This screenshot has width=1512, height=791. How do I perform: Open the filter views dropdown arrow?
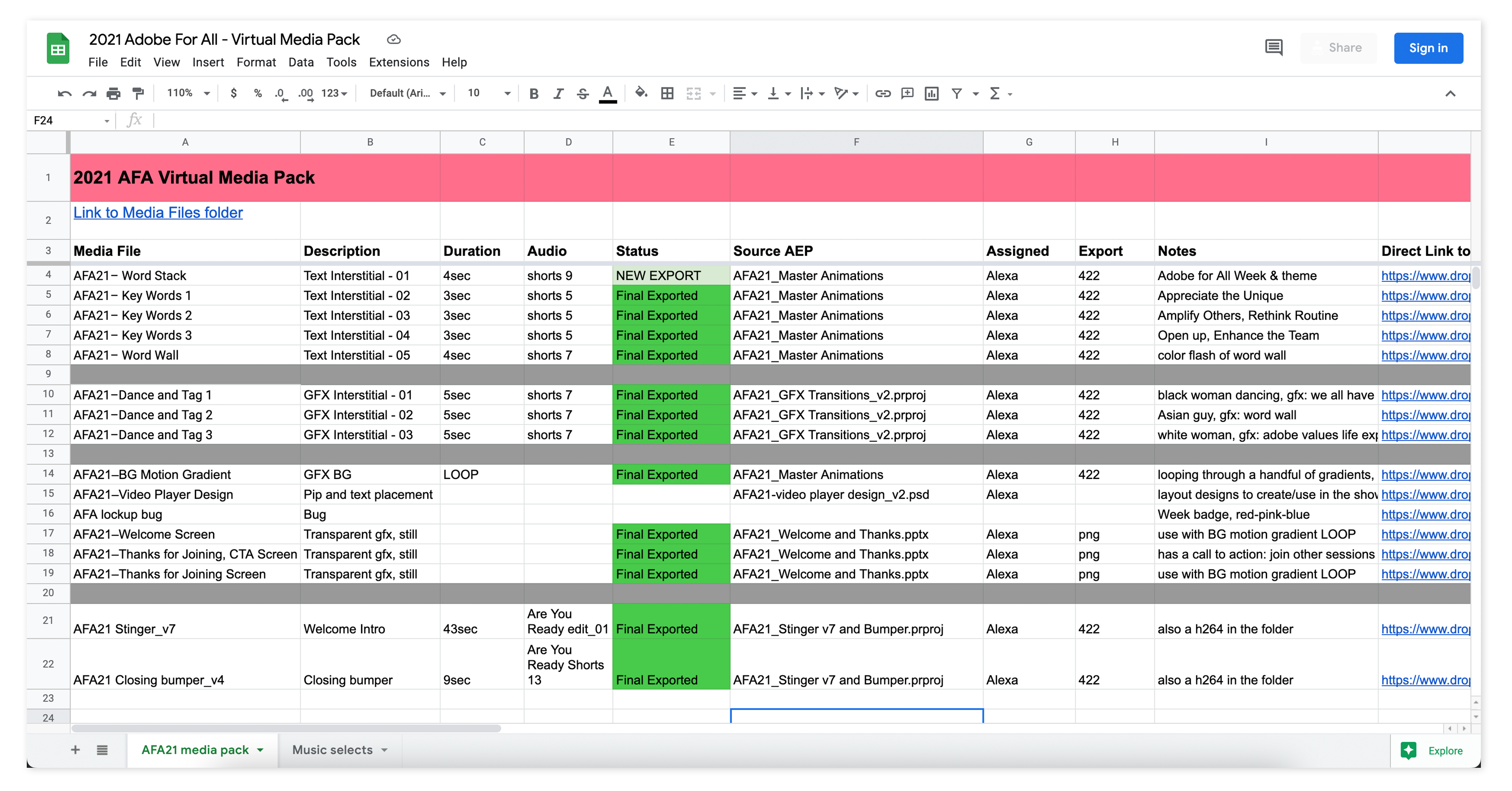[976, 93]
